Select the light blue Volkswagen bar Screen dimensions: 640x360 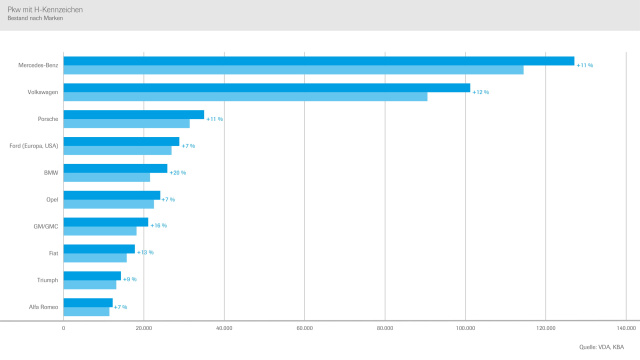245,97
